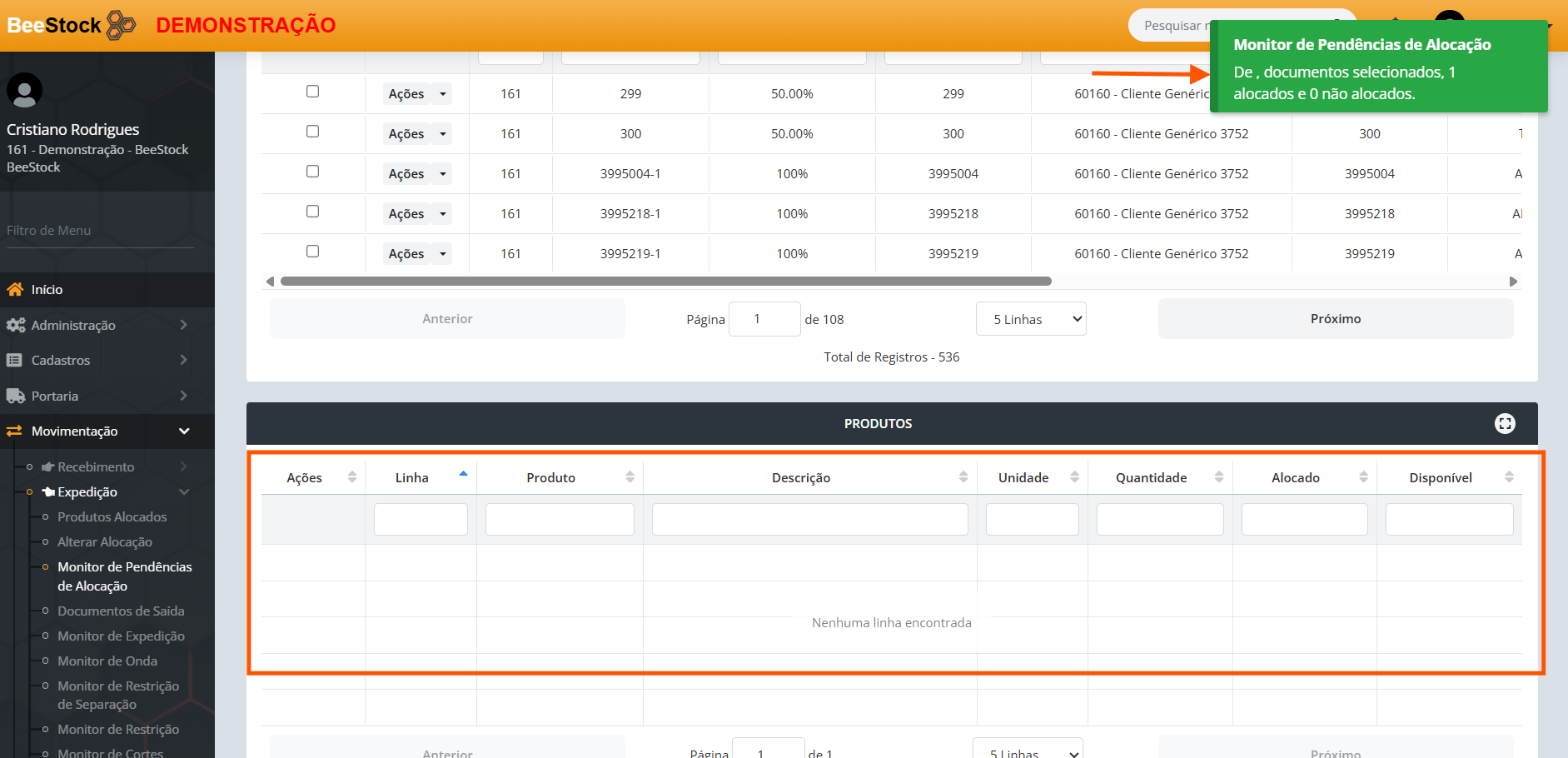The image size is (1568, 758).
Task: Open Produtos Alocados link in sidebar
Action: tap(112, 516)
